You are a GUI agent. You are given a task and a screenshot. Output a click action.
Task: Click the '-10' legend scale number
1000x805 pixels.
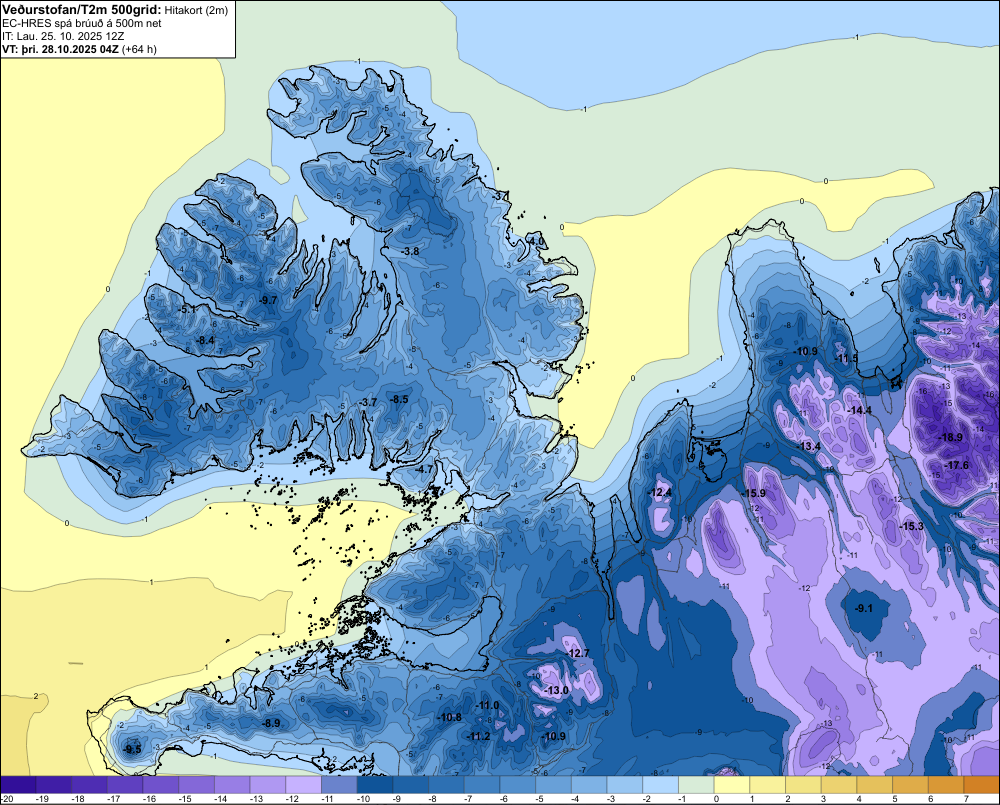(365, 799)
